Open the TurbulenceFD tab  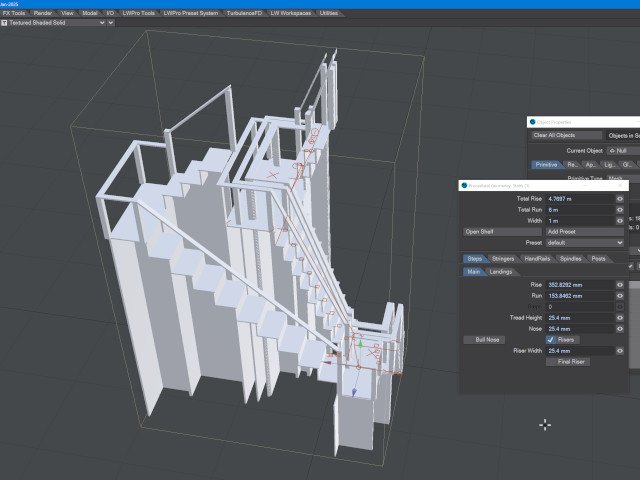[244, 13]
